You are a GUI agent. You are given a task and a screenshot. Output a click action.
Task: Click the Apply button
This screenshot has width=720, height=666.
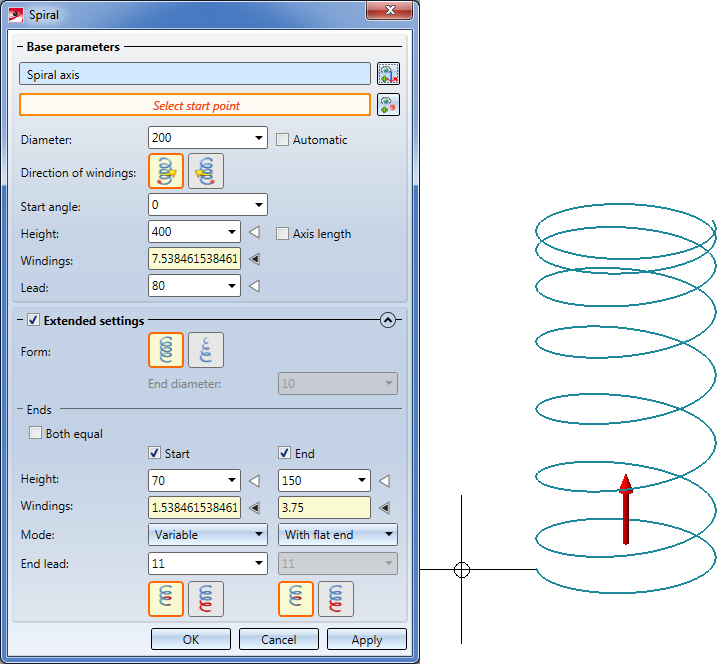coord(367,639)
